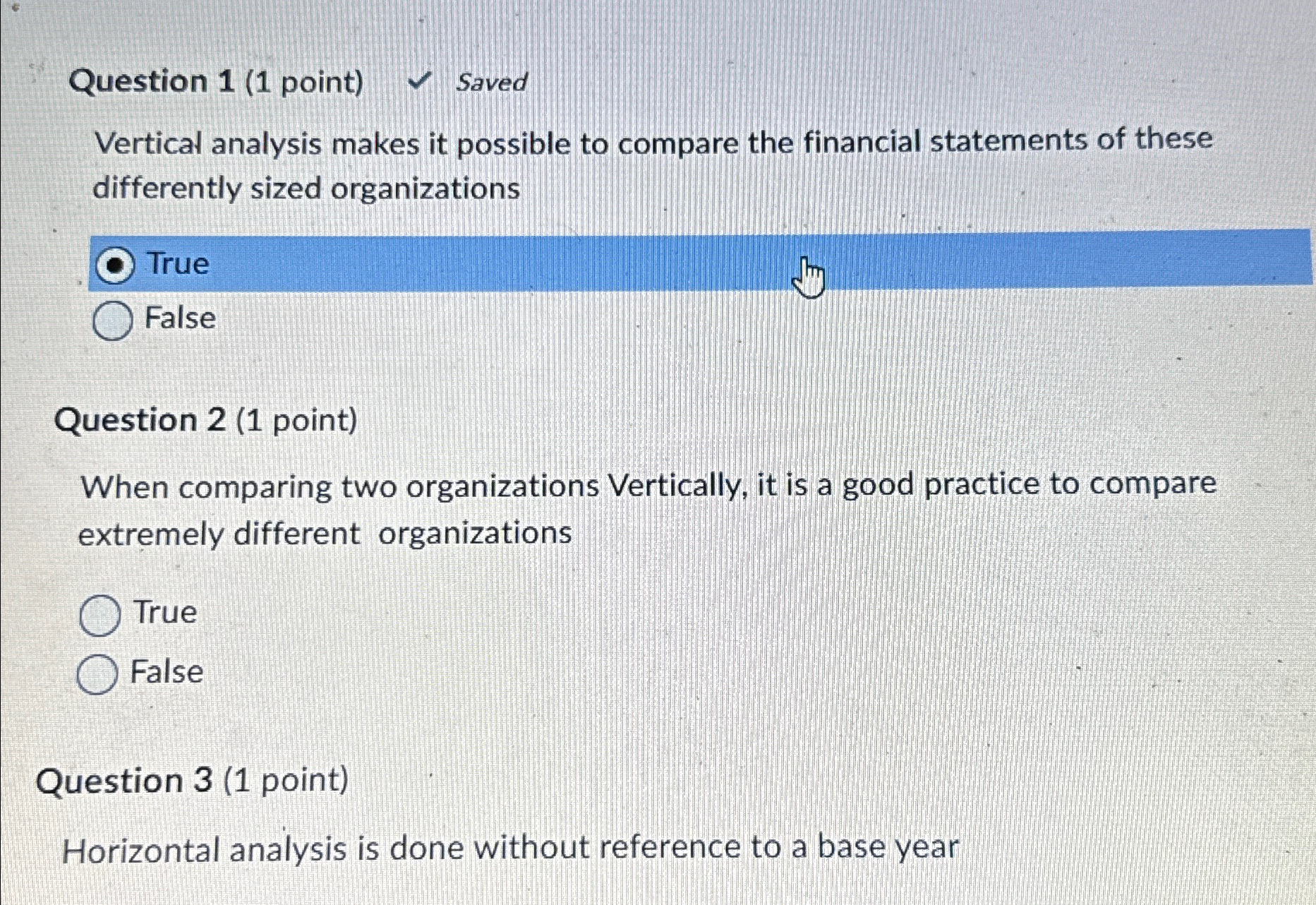Click the Question 2 statement text
Screen dimensions: 1316x905
pyautogui.click(x=635, y=507)
